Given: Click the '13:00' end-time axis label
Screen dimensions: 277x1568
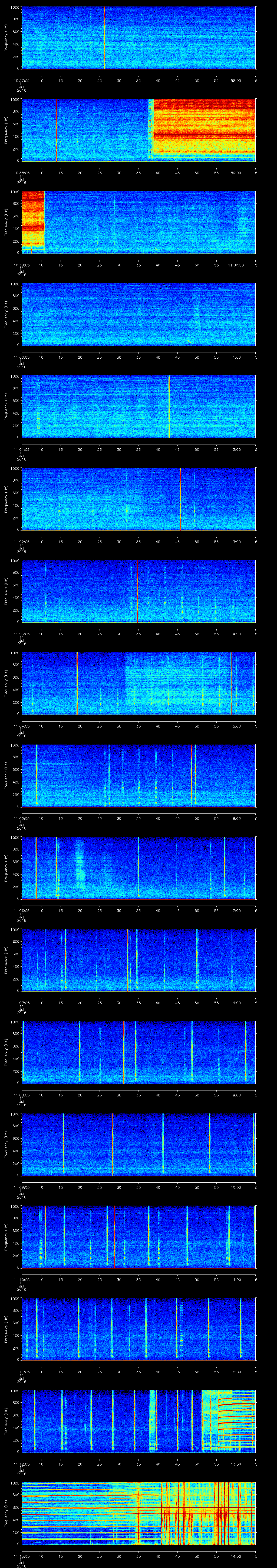Looking at the screenshot, I should (x=236, y=1463).
